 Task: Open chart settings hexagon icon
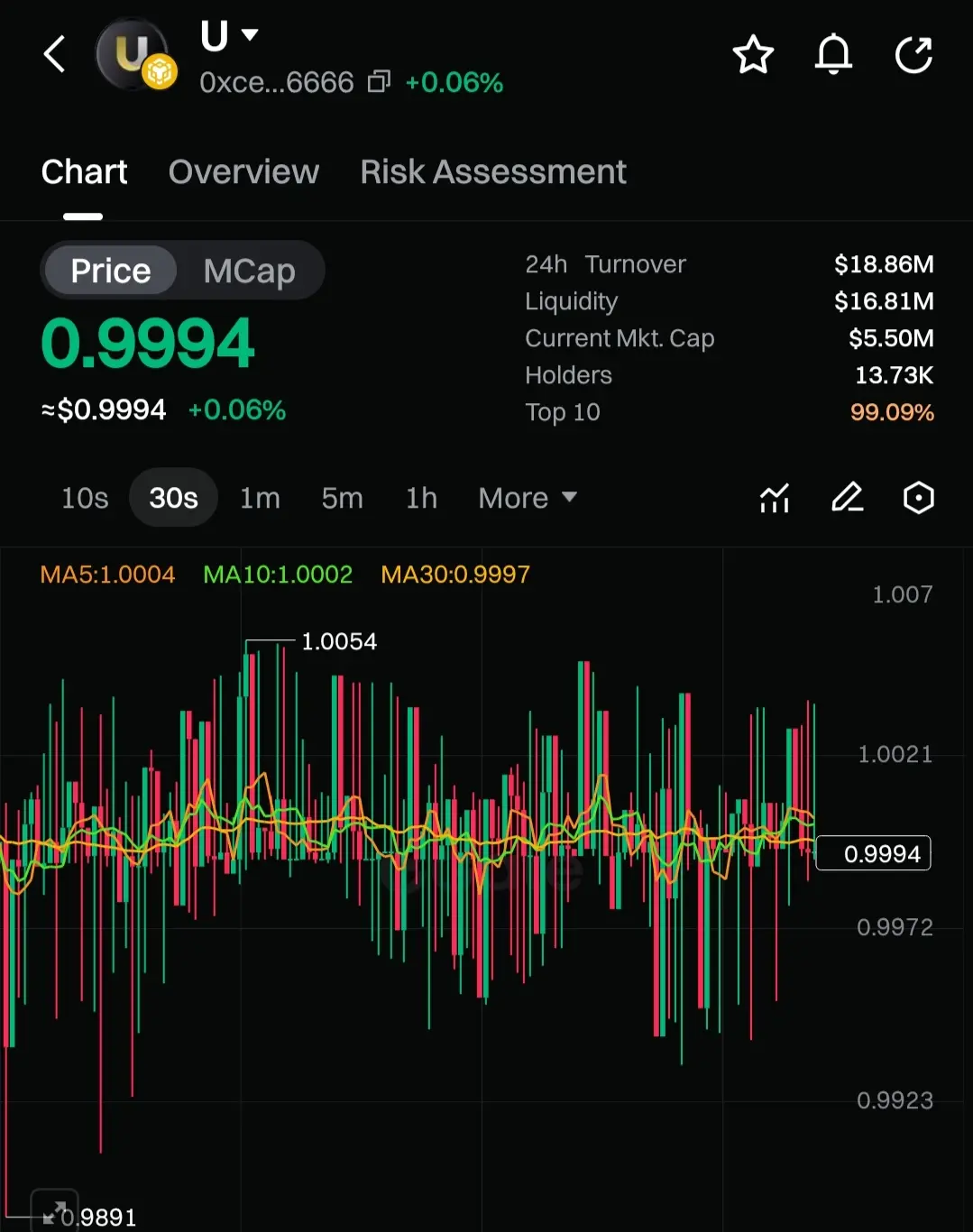click(918, 498)
